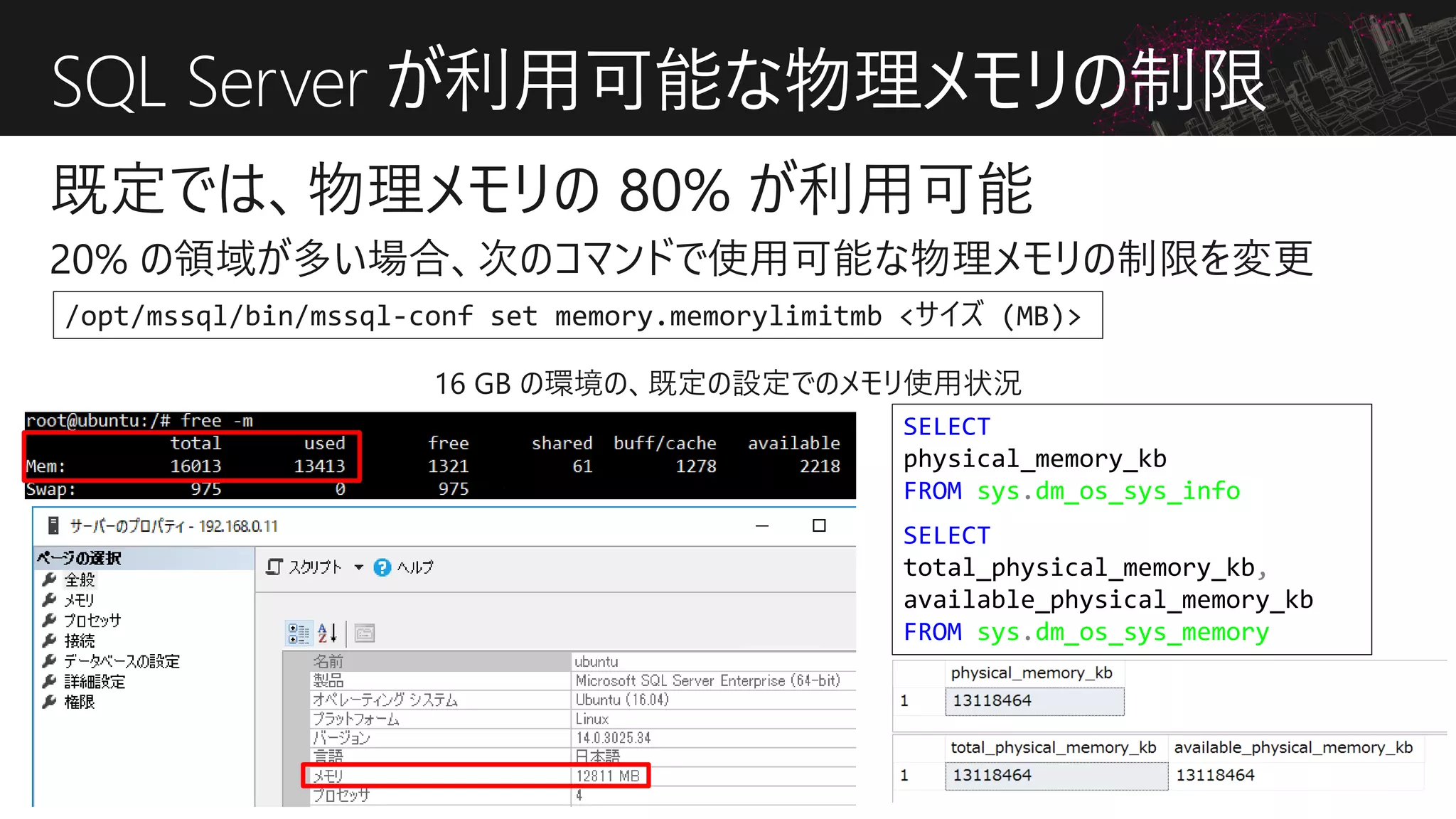Select the バージョン property row
1456x819 pixels.
(583, 738)
